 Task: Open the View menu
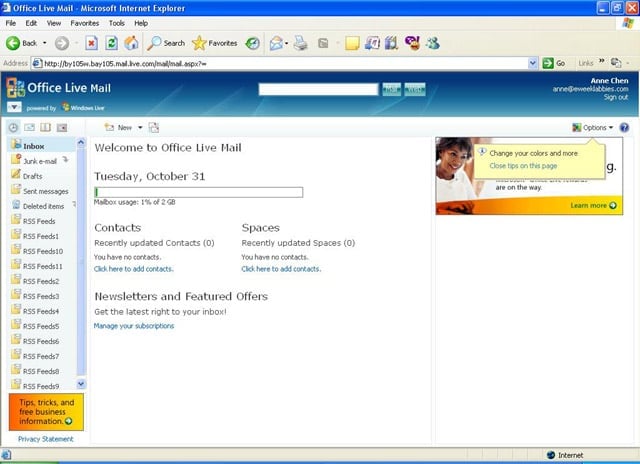pyautogui.click(x=53, y=23)
